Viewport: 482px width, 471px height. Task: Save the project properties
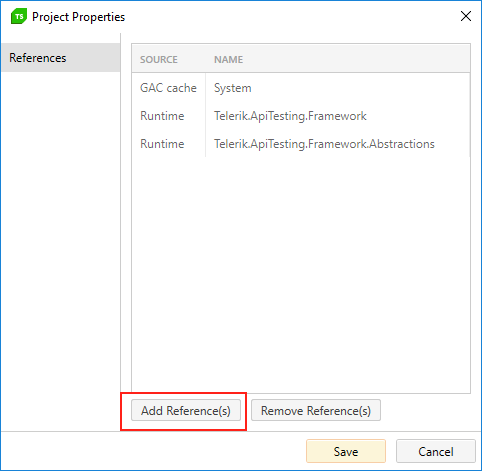coord(346,451)
